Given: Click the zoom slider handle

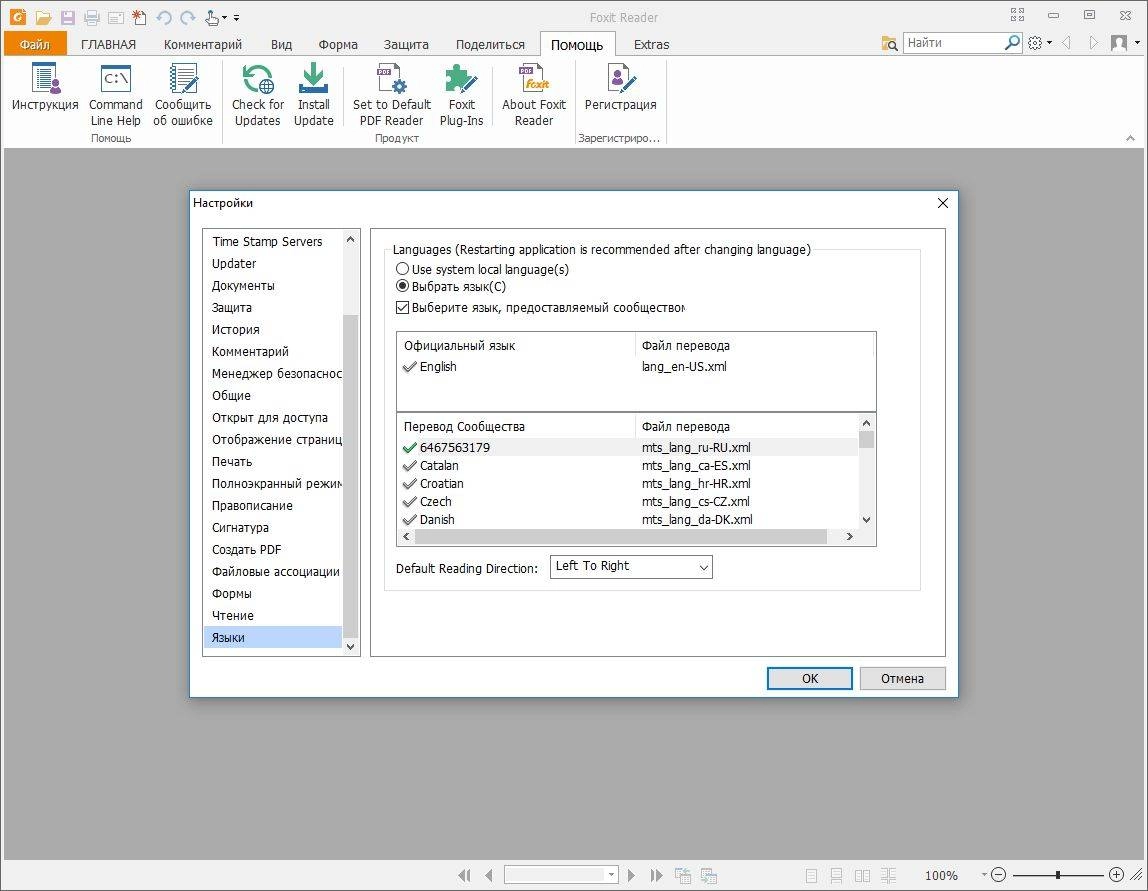Looking at the screenshot, I should pyautogui.click(x=1058, y=875).
